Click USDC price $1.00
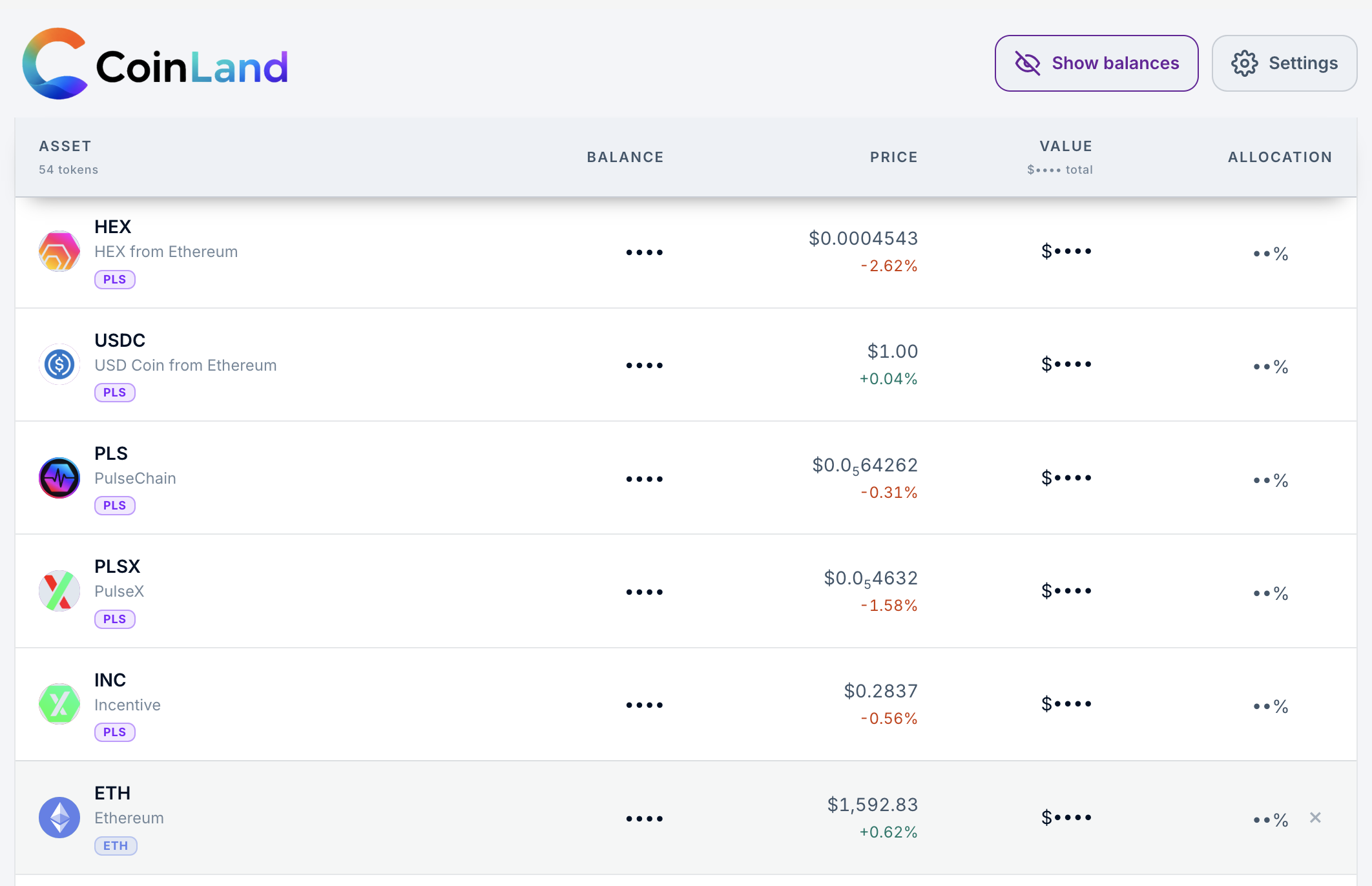Viewport: 1372px width, 886px height. [892, 351]
